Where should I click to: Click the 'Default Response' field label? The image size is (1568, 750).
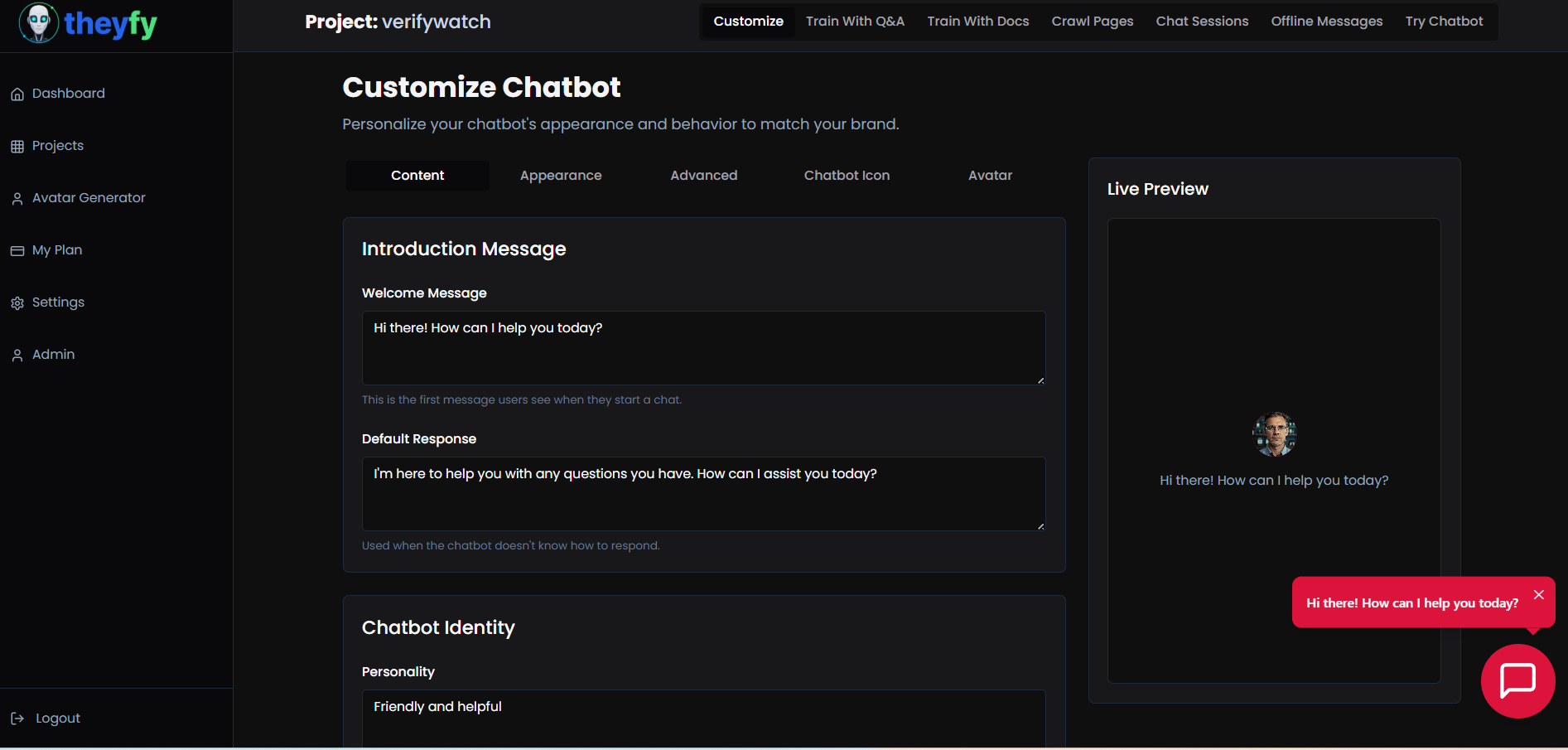pyautogui.click(x=419, y=439)
